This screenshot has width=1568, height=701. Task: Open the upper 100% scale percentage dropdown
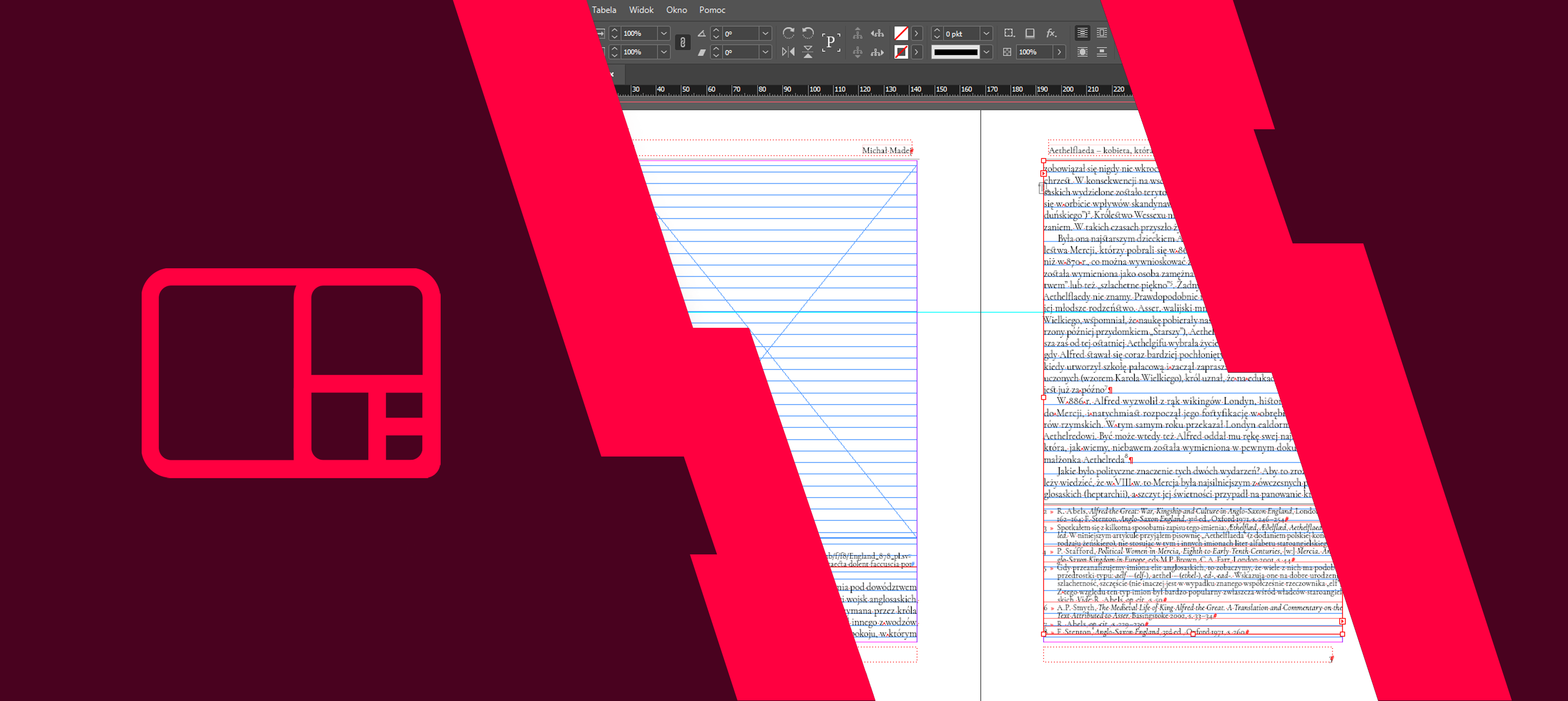point(664,34)
